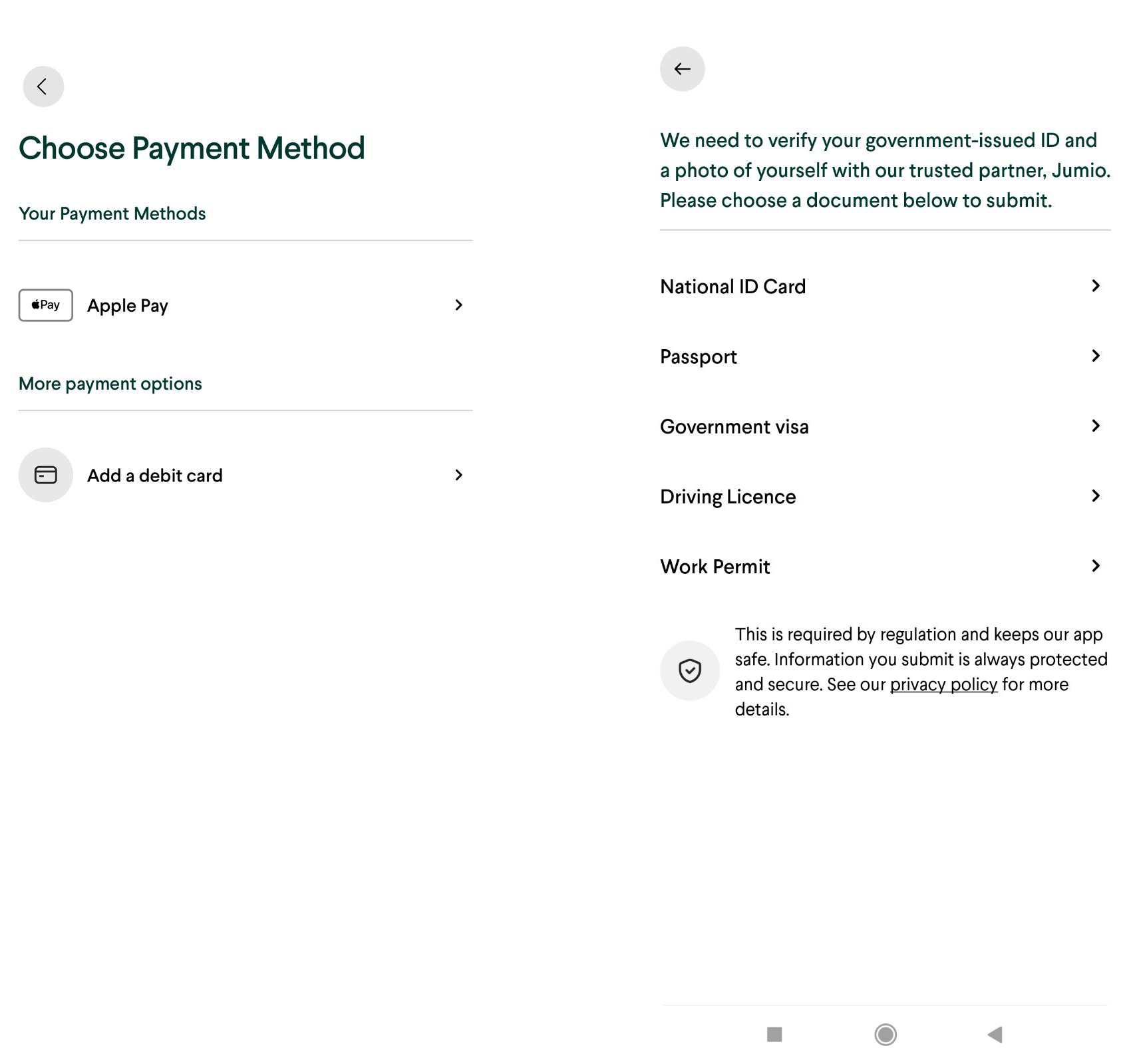The width and height of the screenshot is (1131, 1064).
Task: Click the chevron next to National ID Card
Action: [1095, 286]
